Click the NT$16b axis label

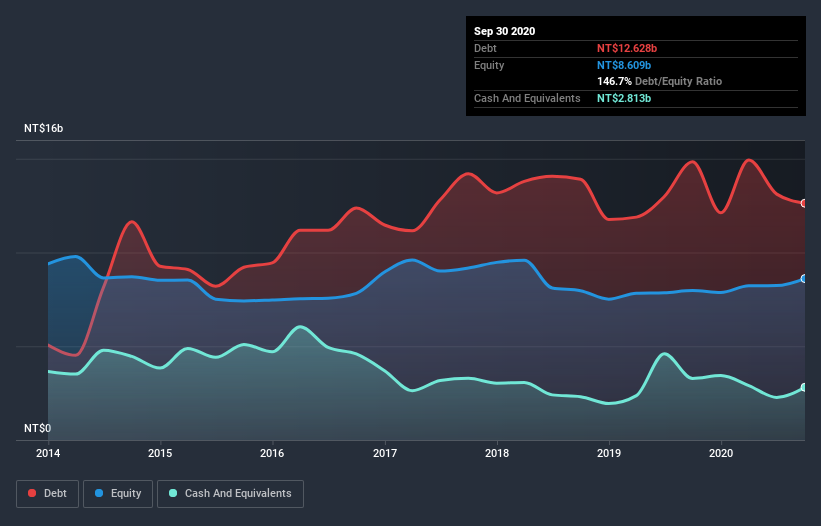click(43, 128)
